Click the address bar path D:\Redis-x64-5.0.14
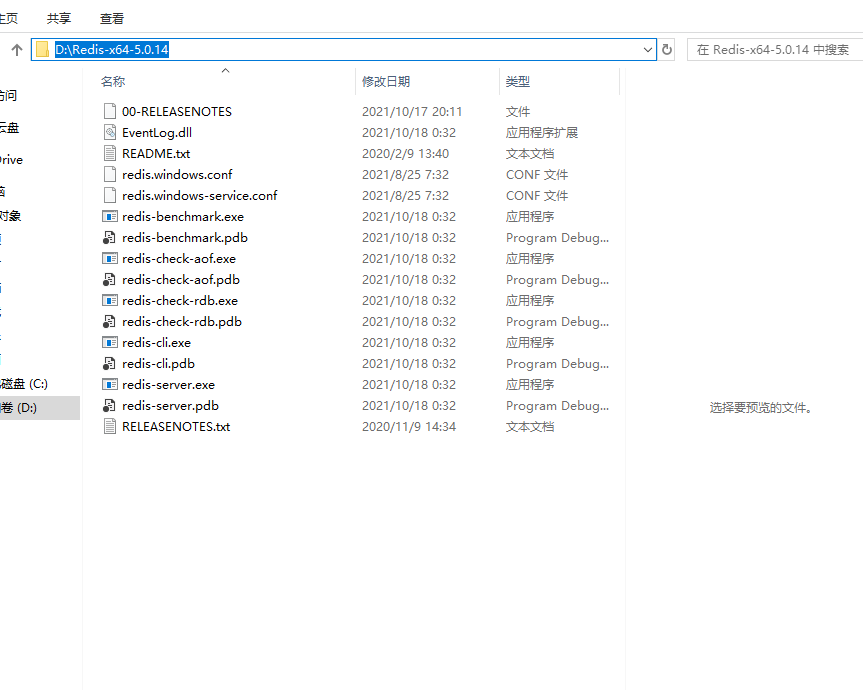Viewport: 863px width, 690px height. point(112,50)
